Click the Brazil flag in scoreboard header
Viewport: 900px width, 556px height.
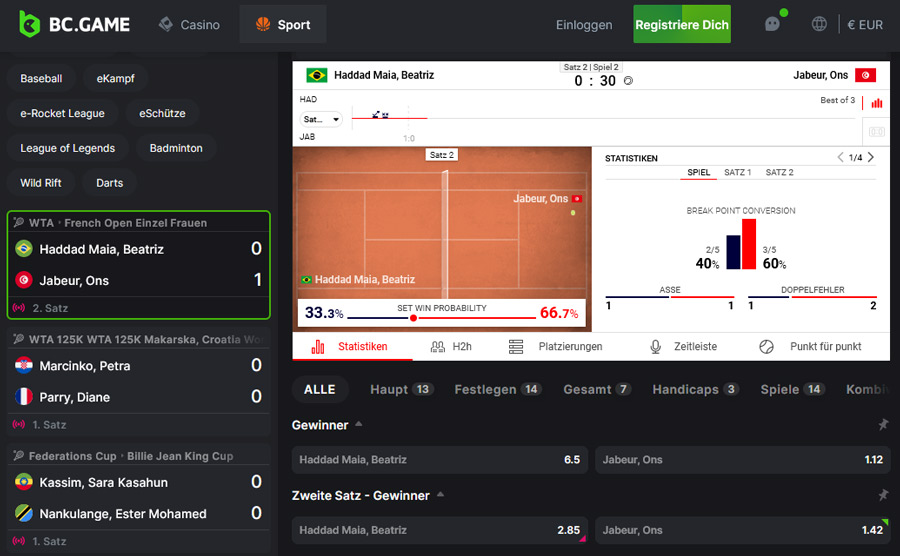tap(317, 75)
